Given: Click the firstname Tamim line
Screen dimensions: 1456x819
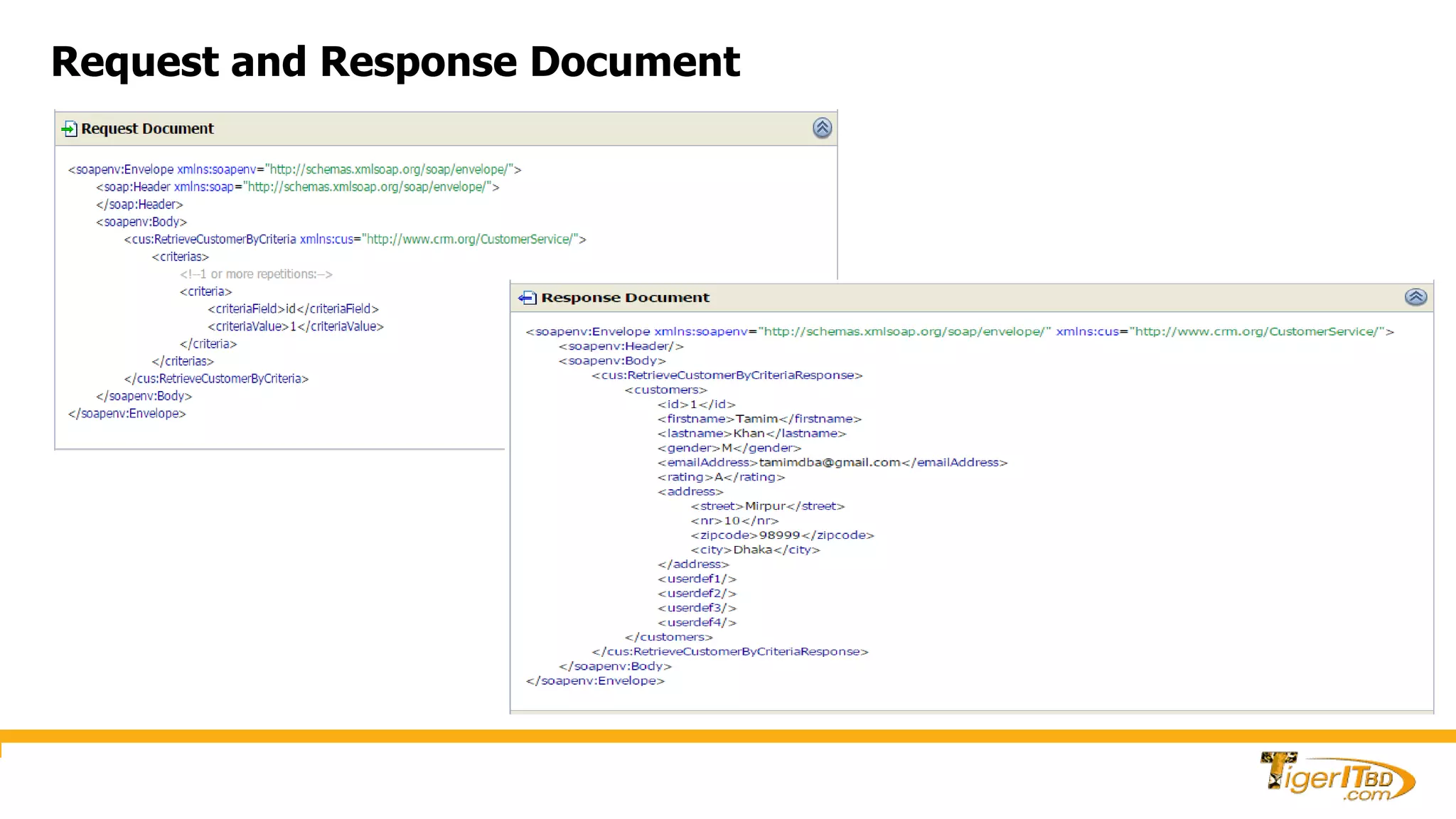Looking at the screenshot, I should pyautogui.click(x=759, y=419).
